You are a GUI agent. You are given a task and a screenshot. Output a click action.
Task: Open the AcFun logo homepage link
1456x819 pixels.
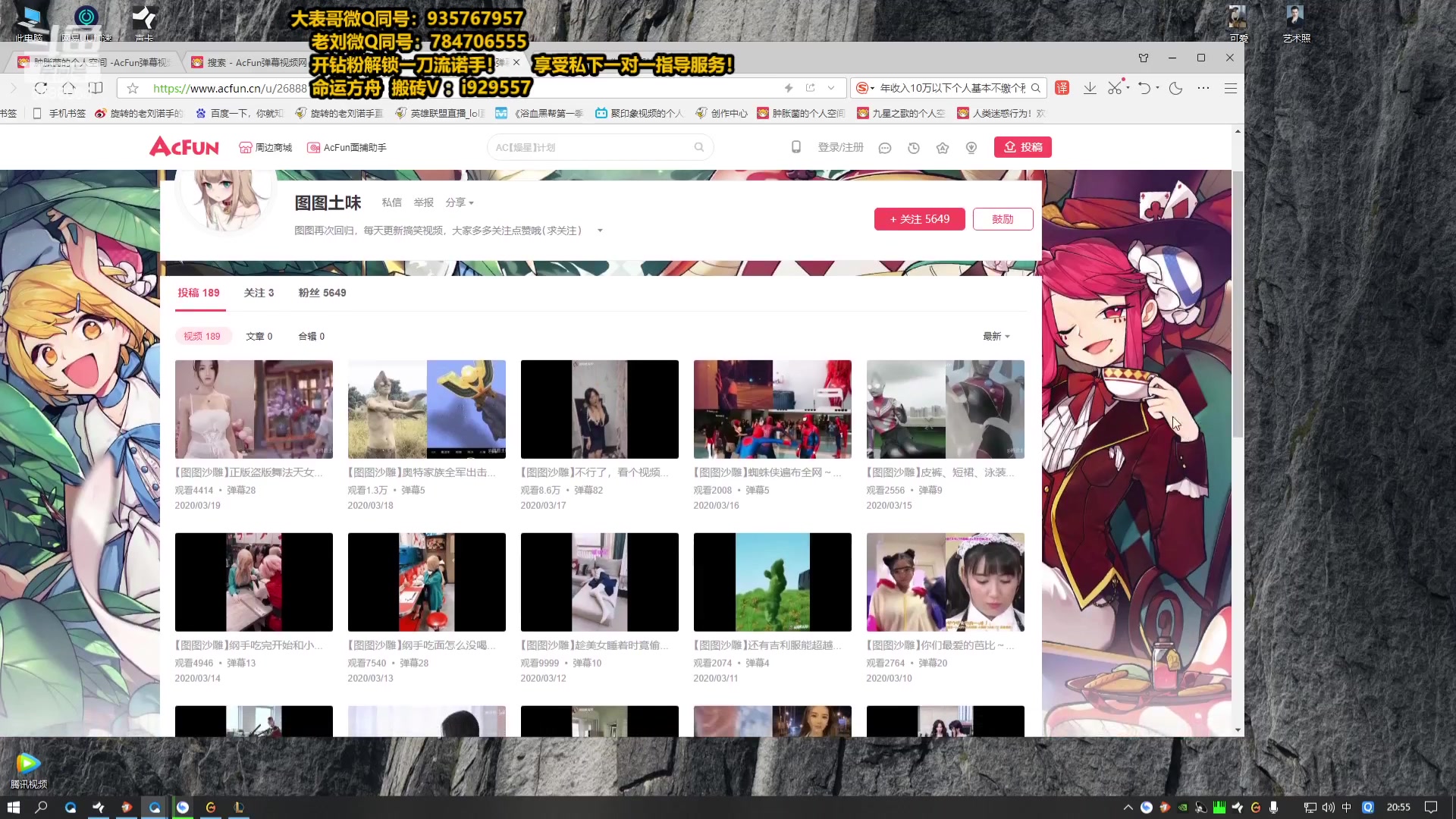(x=184, y=147)
